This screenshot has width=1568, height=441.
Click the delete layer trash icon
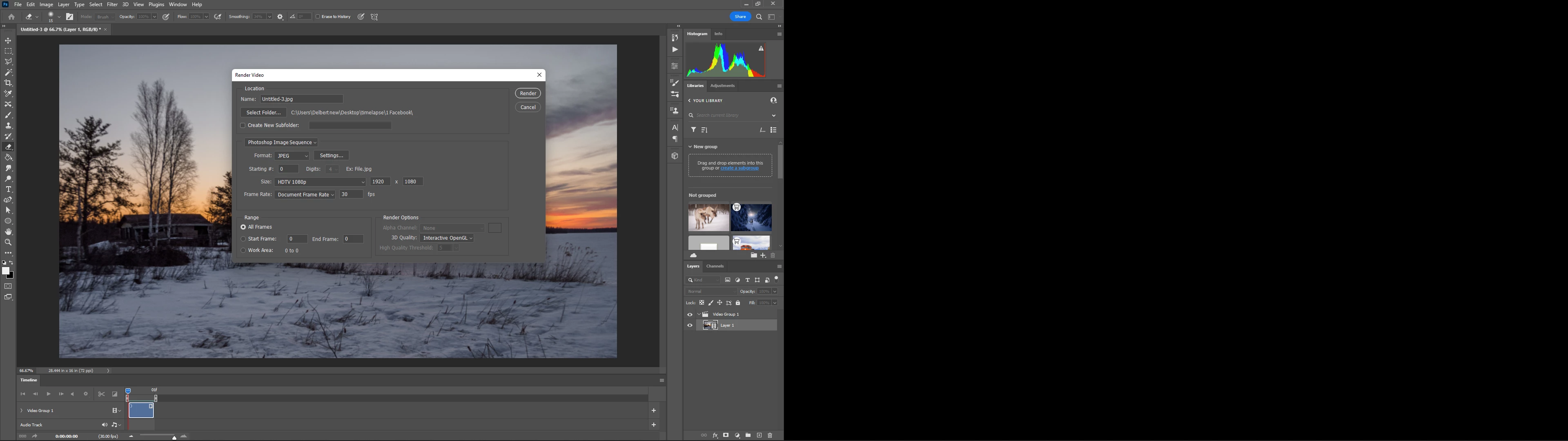[770, 436]
